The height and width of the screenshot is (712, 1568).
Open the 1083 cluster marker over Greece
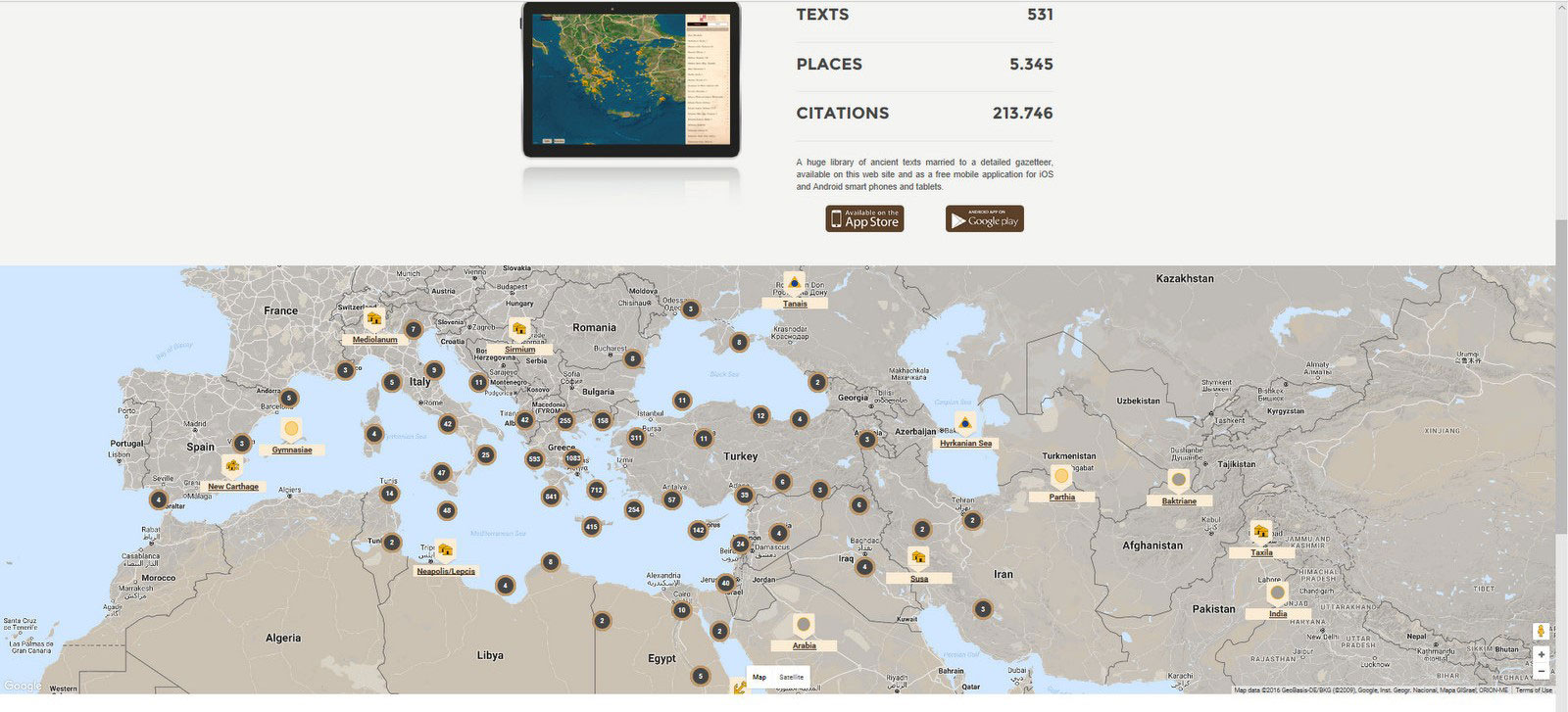[x=573, y=458]
